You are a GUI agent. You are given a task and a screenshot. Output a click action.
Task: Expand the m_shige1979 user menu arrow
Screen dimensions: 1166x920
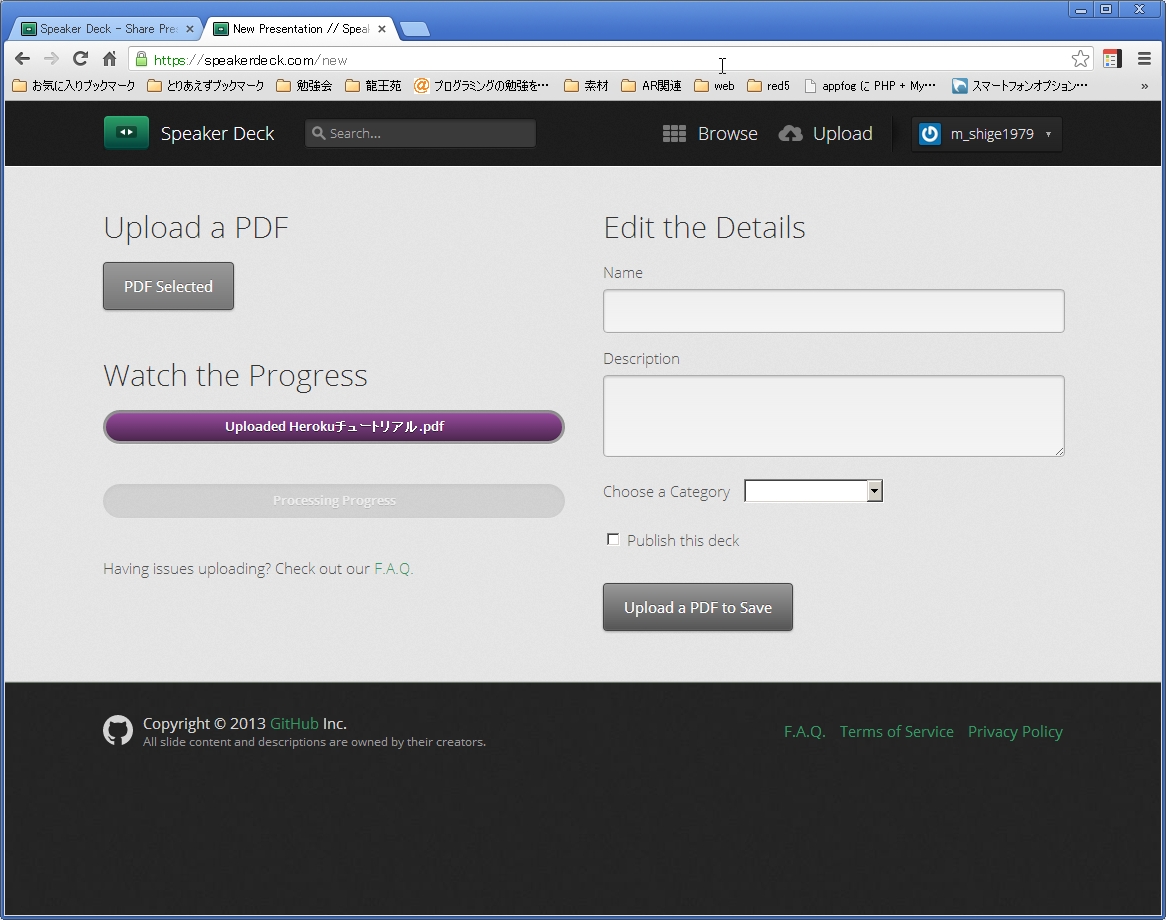(1049, 135)
